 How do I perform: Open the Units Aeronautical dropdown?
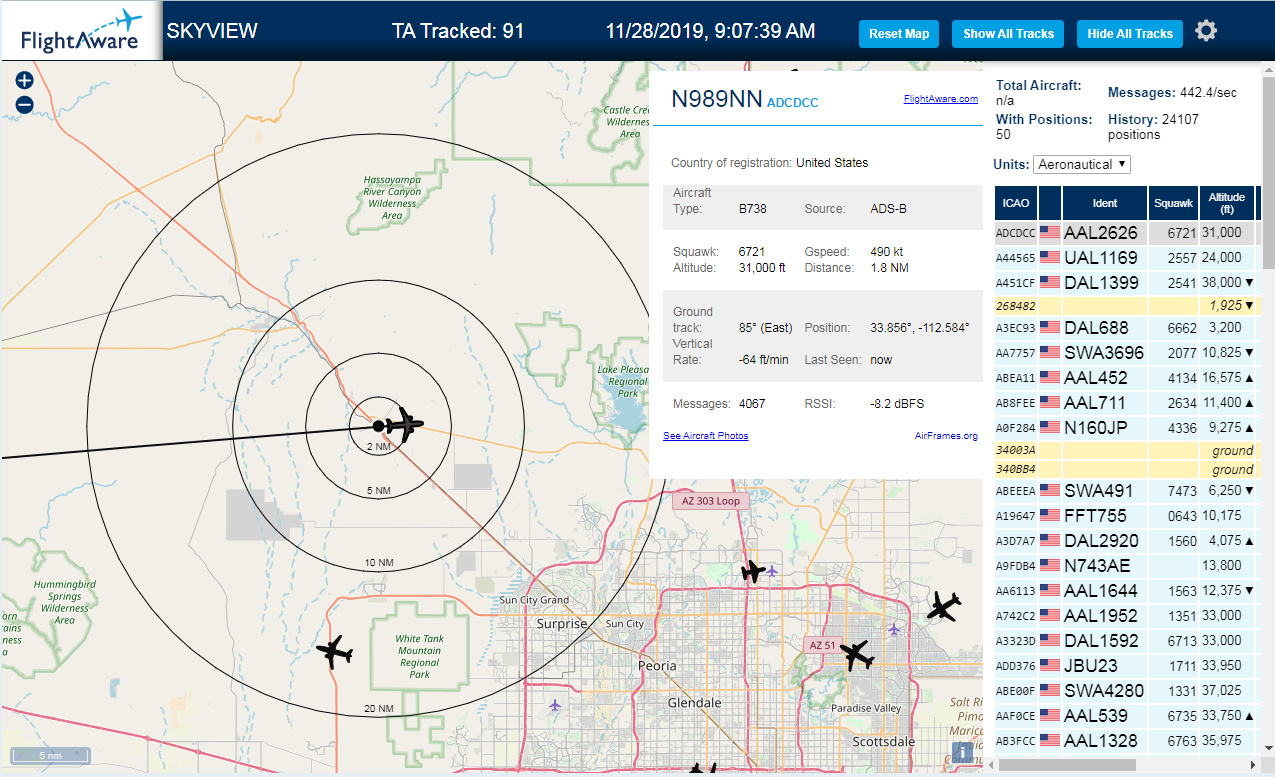pyautogui.click(x=1082, y=164)
